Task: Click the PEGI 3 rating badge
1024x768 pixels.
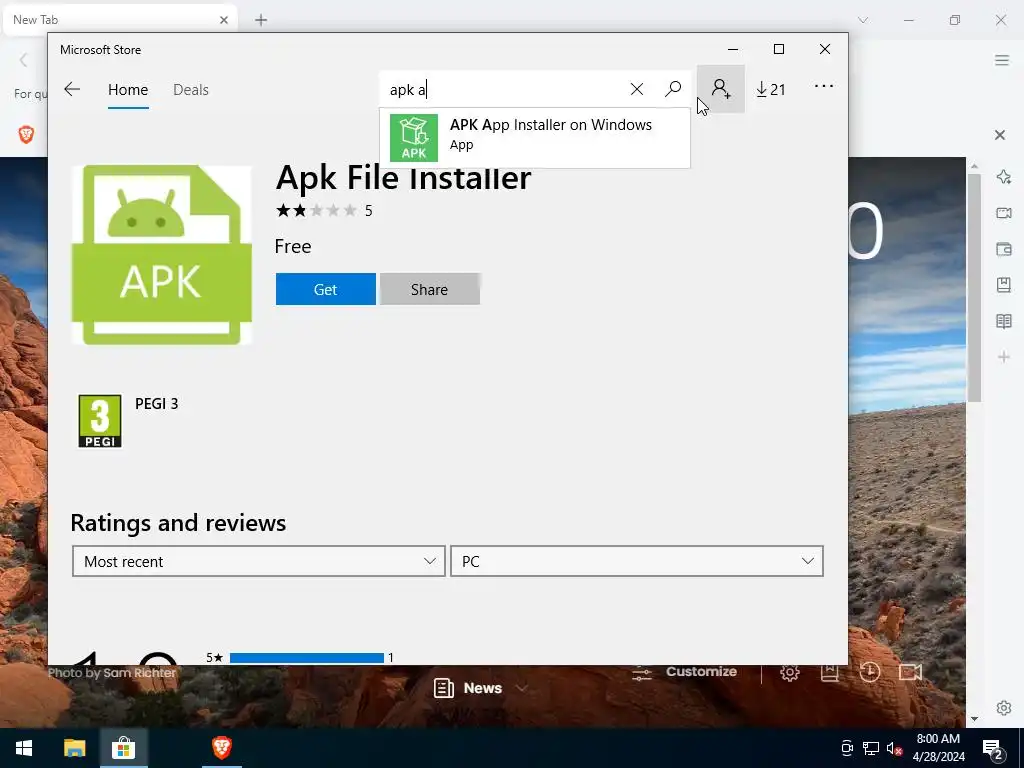Action: point(100,421)
